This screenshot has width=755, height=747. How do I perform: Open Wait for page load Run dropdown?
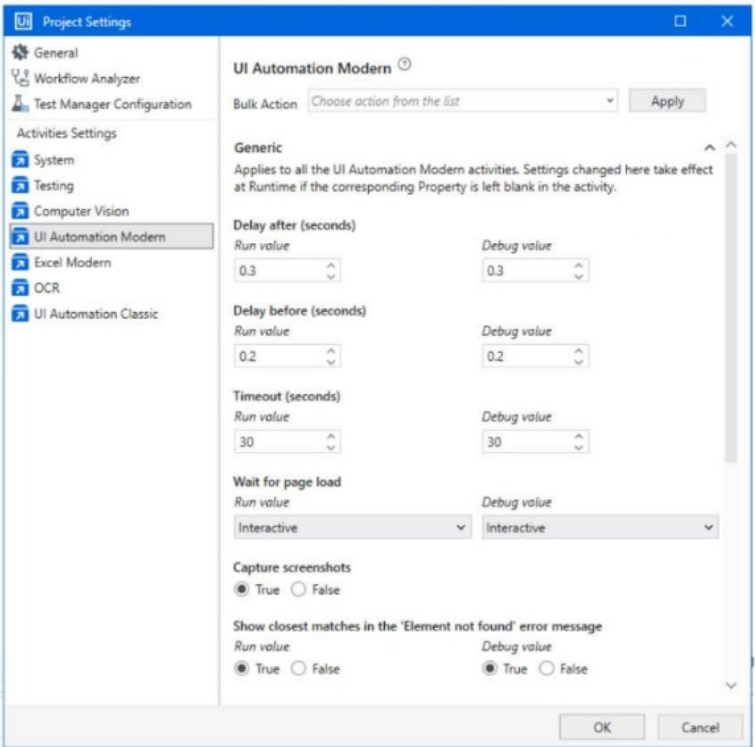[x=352, y=527]
